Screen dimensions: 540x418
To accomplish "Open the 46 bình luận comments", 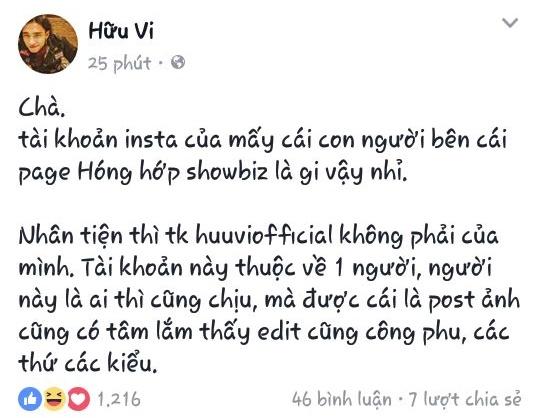I will [342, 399].
